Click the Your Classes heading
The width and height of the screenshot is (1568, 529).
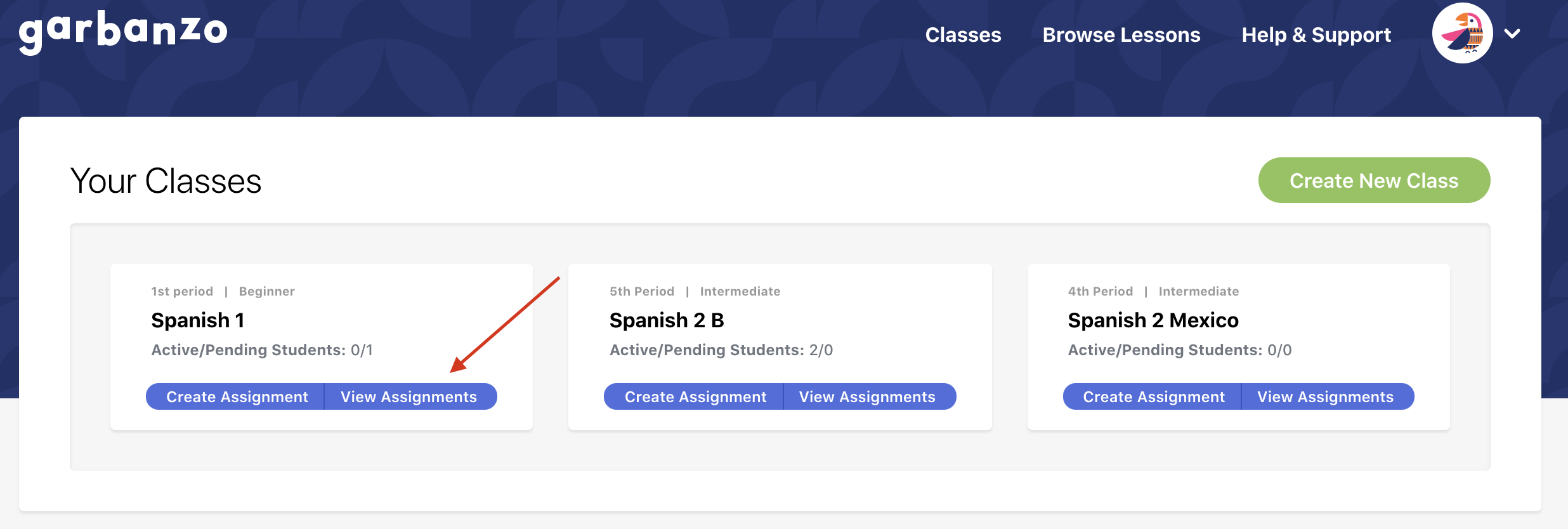(166, 181)
